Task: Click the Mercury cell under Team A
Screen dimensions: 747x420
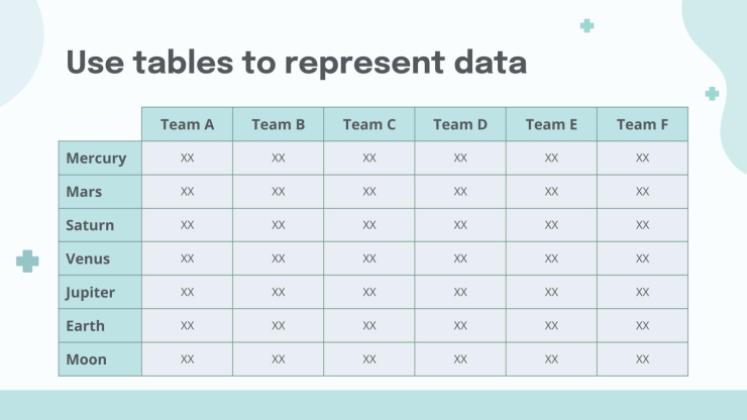Action: click(187, 158)
